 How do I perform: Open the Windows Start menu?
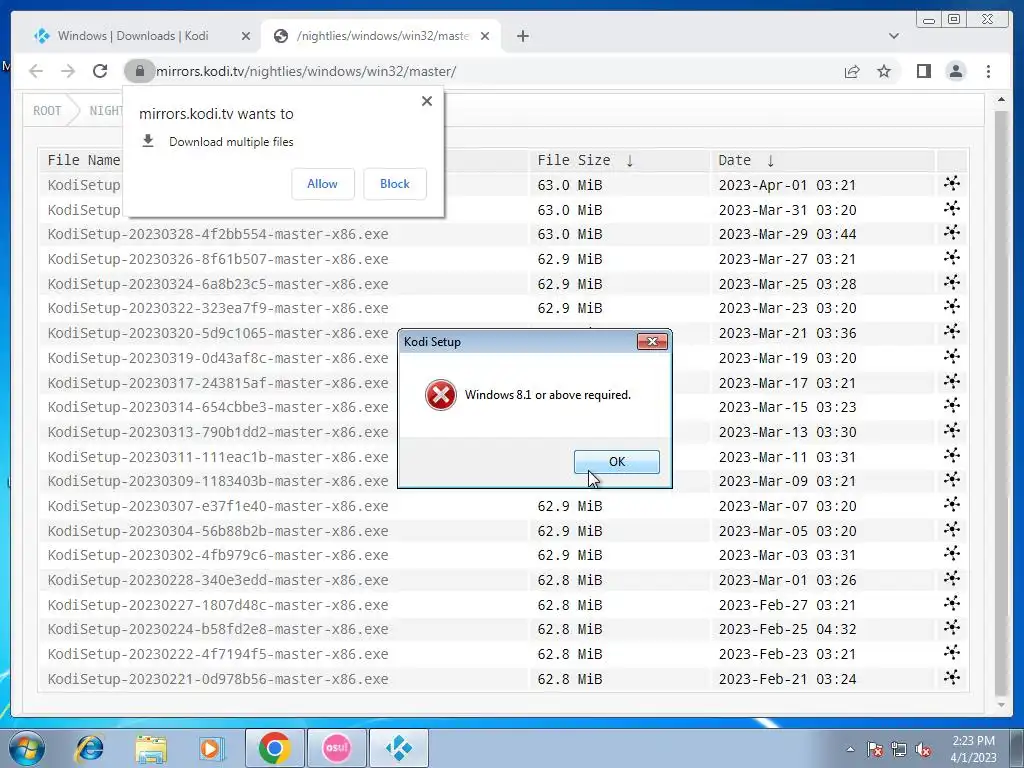(27, 748)
